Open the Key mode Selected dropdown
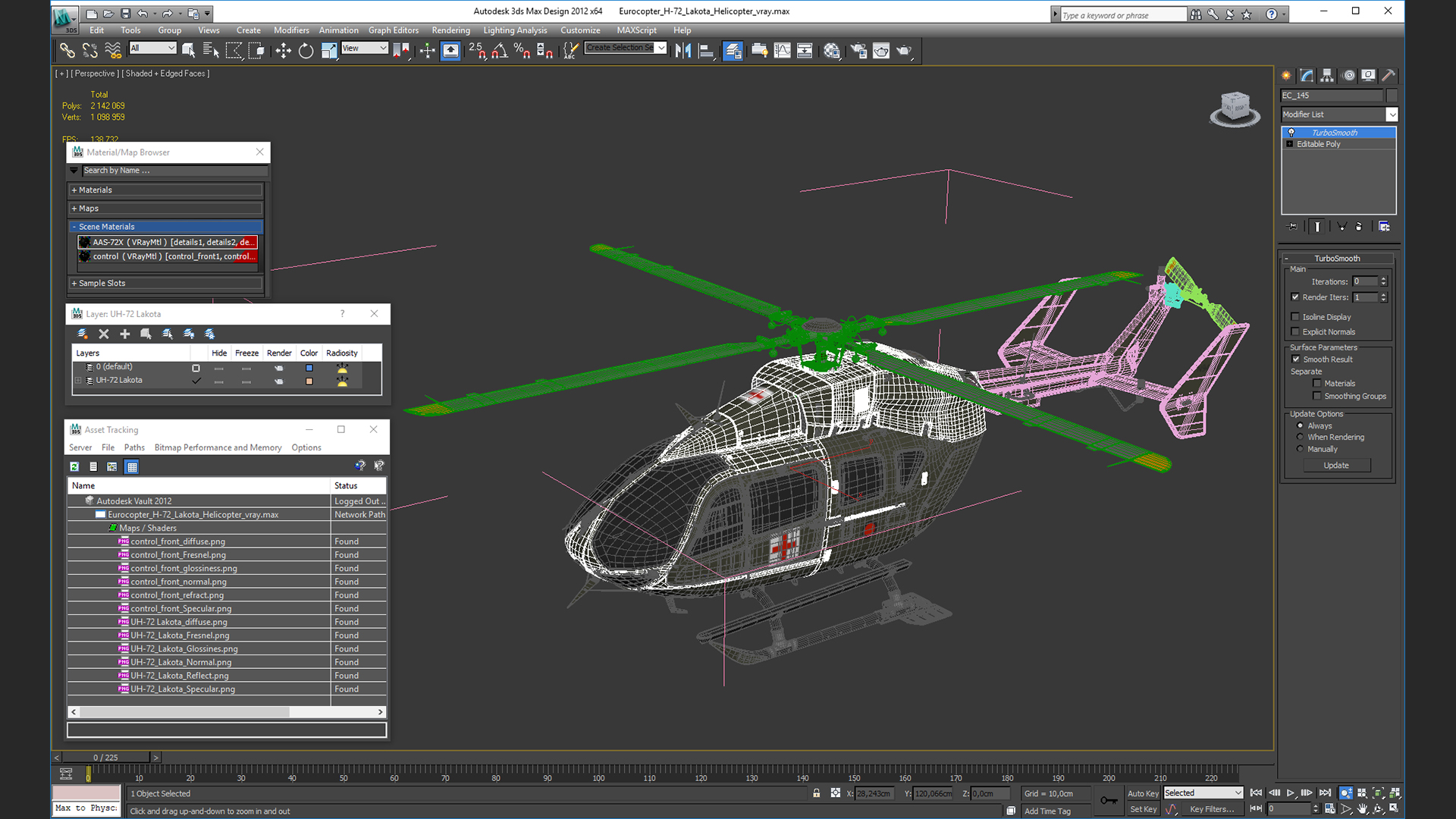Screen dimensions: 1456x819 1203,792
